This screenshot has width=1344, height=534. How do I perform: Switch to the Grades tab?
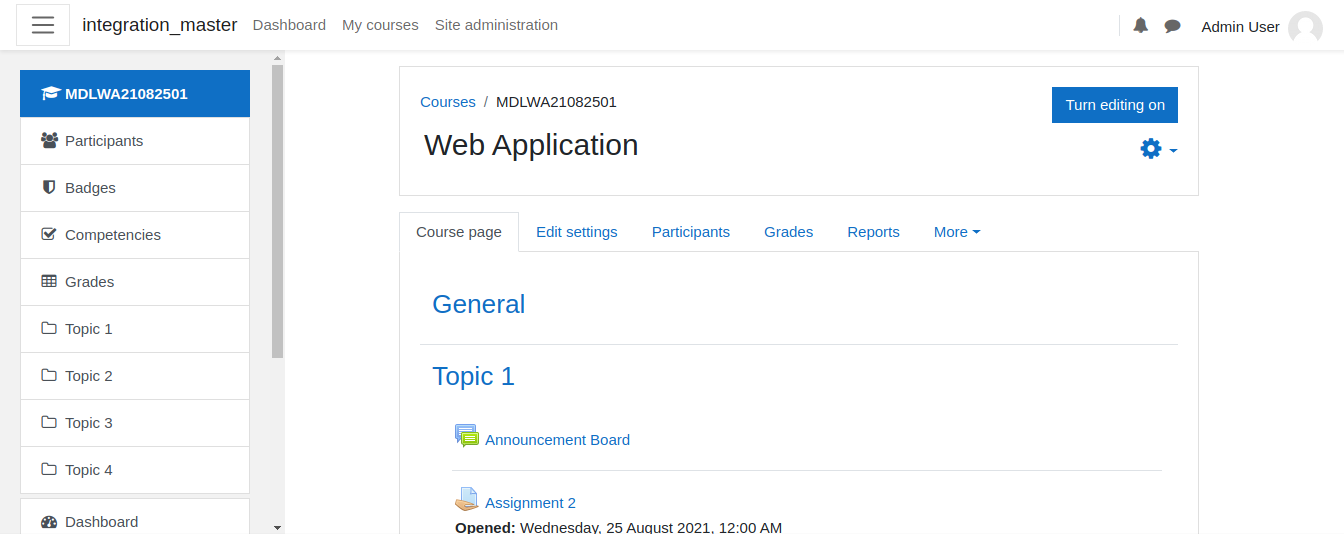tap(789, 232)
